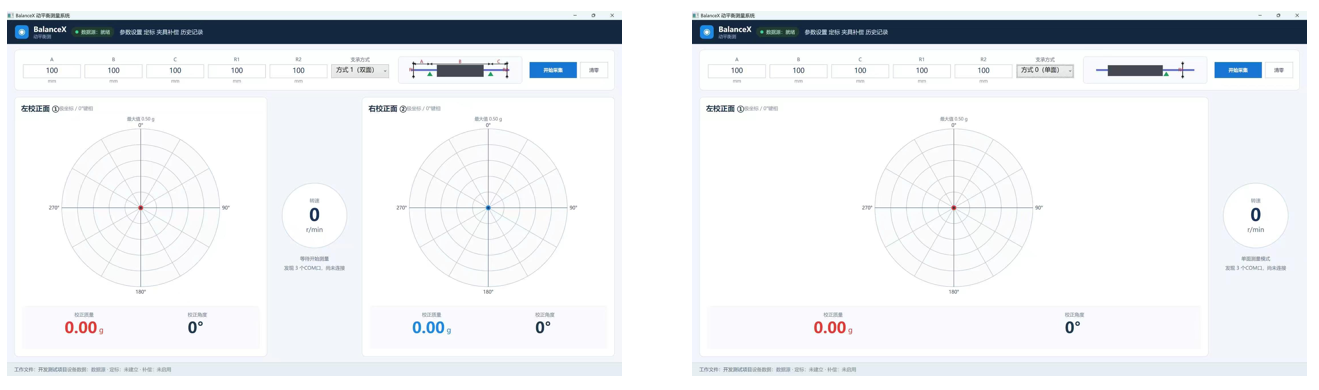Click red center dot of polar chart, 方式 0 window

[x=954, y=207]
